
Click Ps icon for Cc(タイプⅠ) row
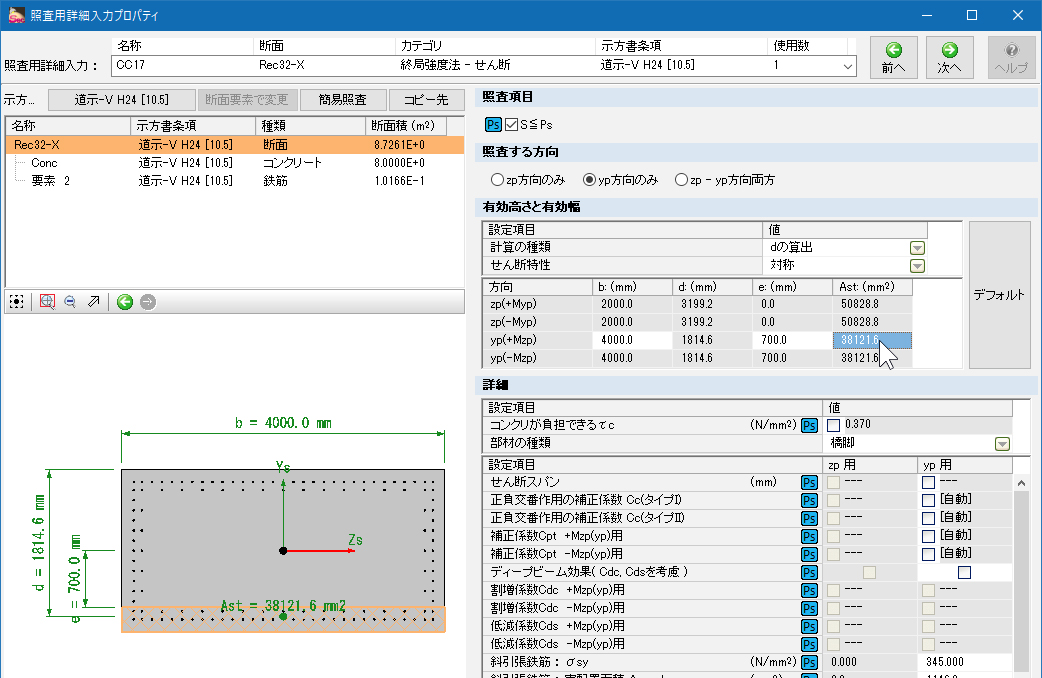pos(809,501)
